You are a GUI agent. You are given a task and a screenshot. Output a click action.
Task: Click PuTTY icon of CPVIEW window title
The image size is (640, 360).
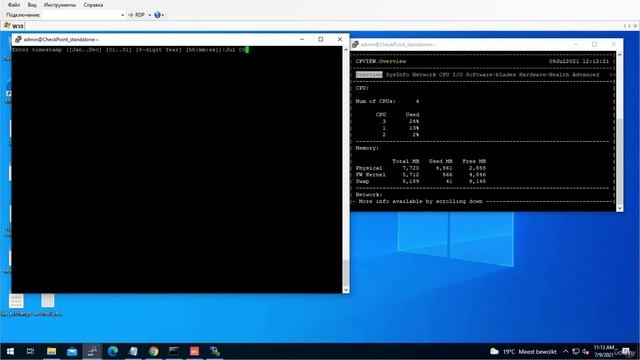[x=356, y=44]
